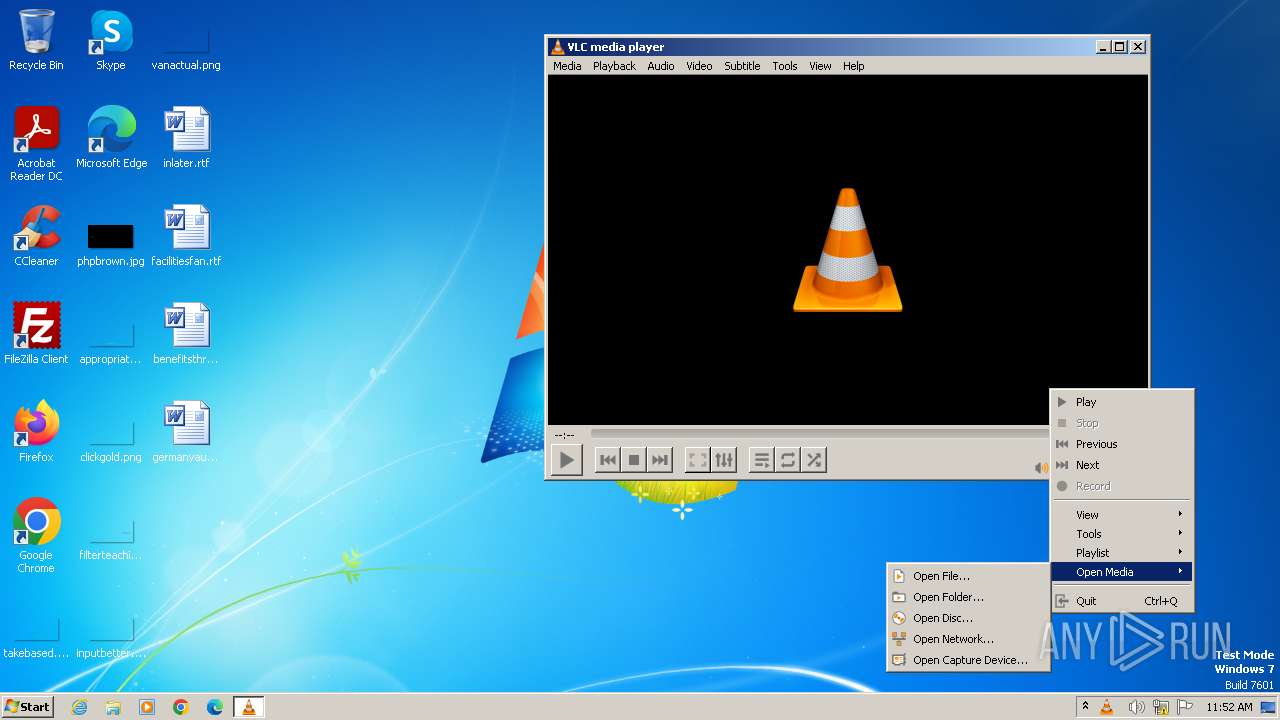Open the Video menu

(699, 66)
